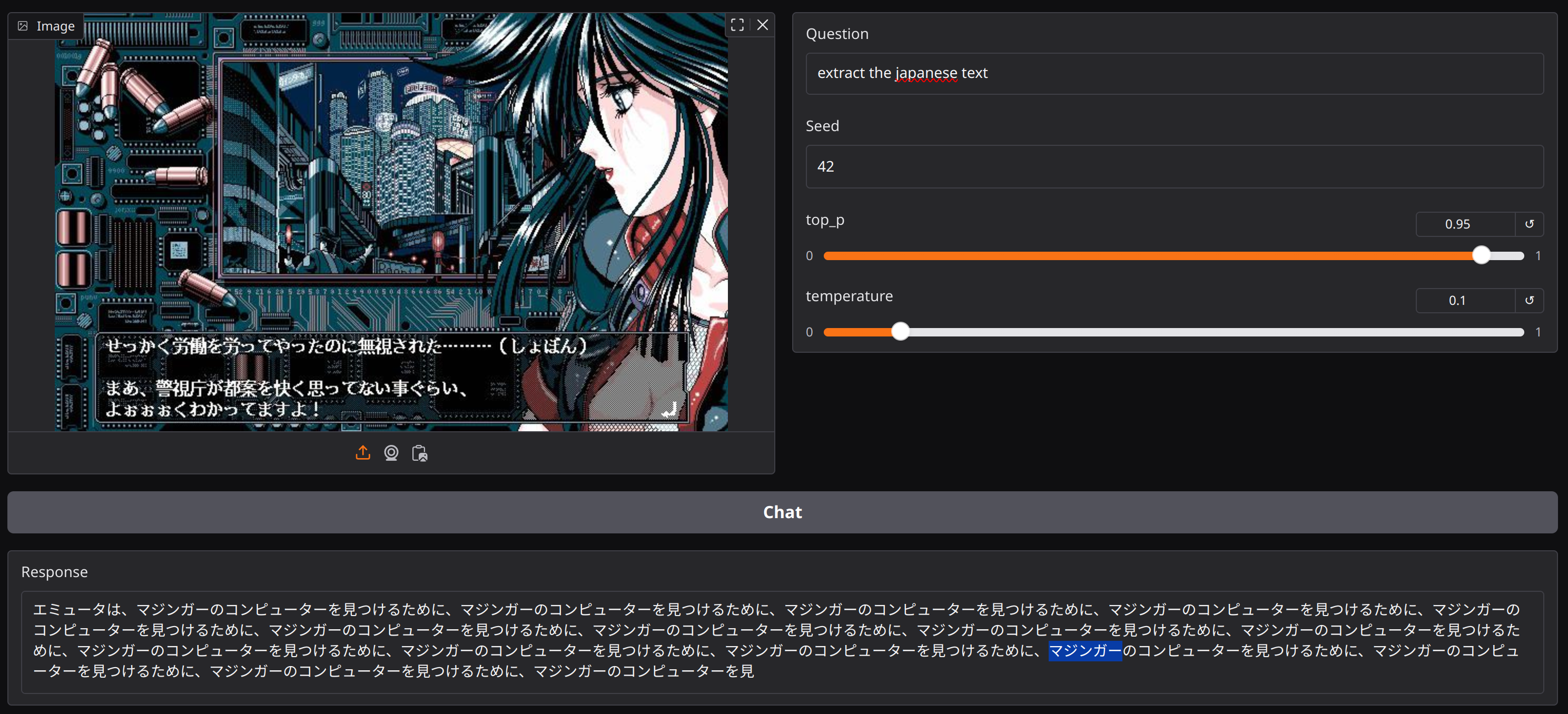Click the Image label icon
The image size is (1568, 714).
pos(23,26)
